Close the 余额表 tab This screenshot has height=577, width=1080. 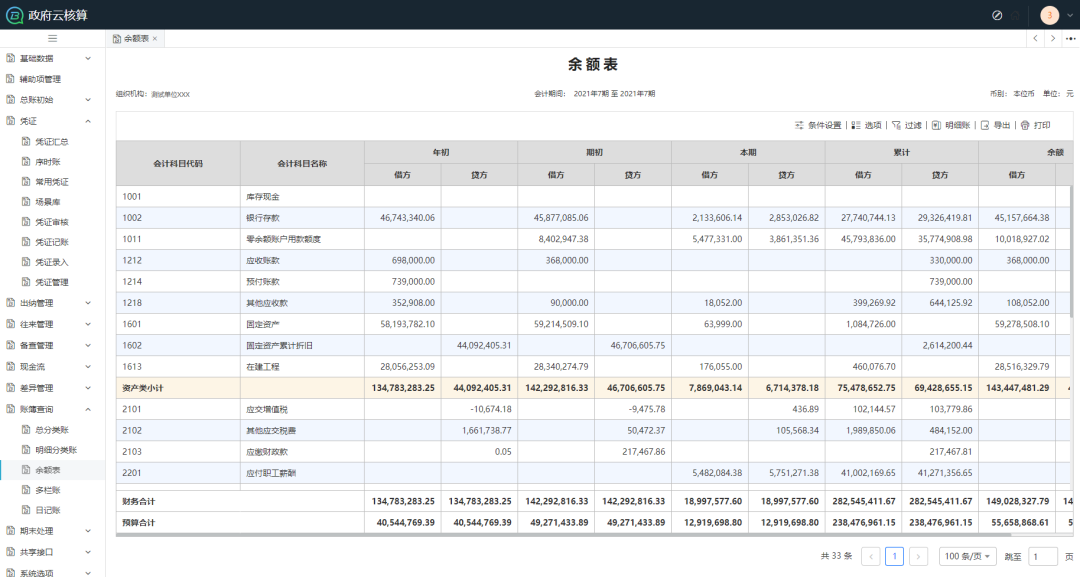click(155, 39)
